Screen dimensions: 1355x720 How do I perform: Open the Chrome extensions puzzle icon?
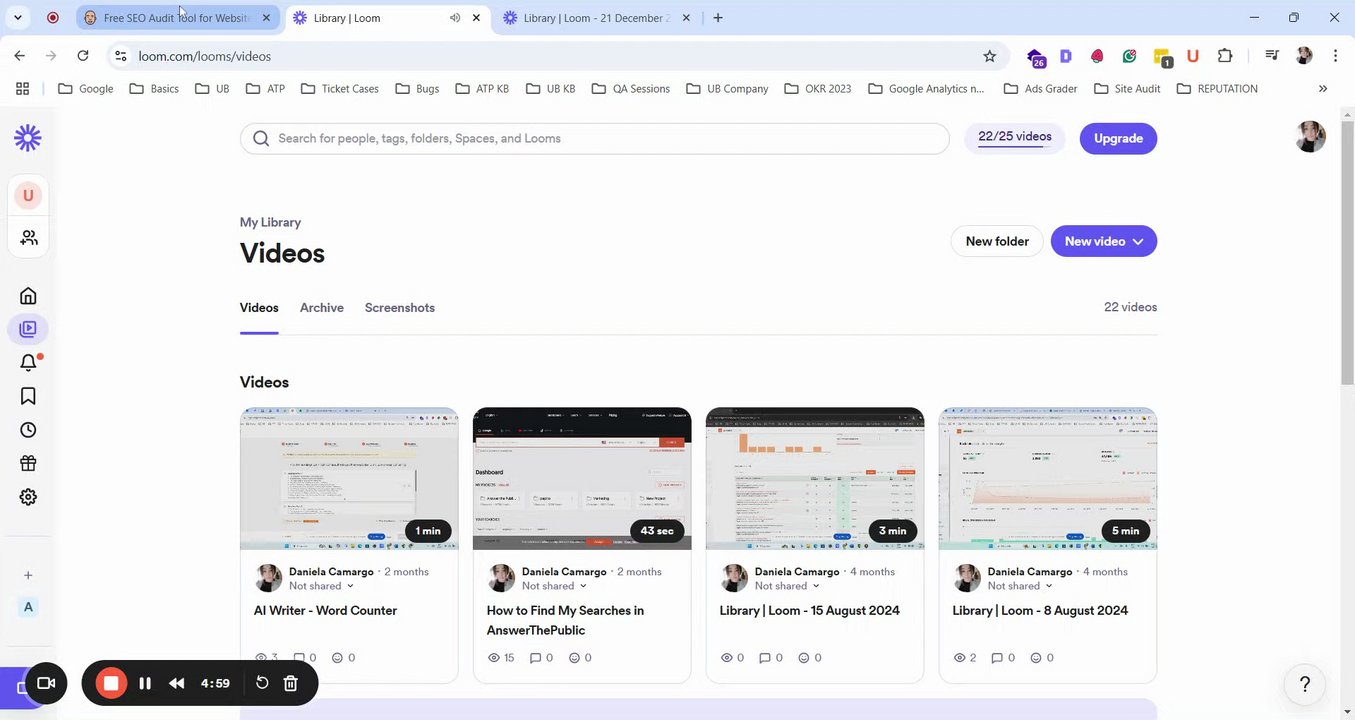pyautogui.click(x=1225, y=56)
